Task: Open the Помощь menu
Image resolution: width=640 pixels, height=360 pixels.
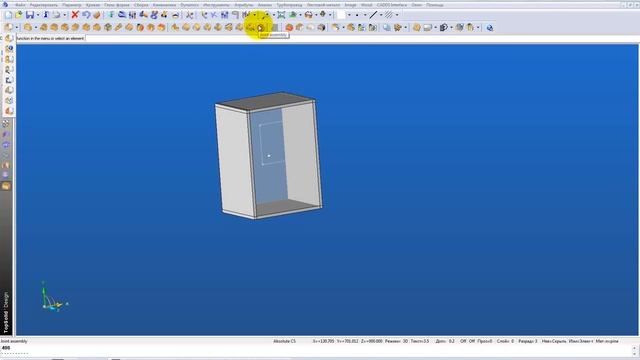Action: (x=435, y=5)
